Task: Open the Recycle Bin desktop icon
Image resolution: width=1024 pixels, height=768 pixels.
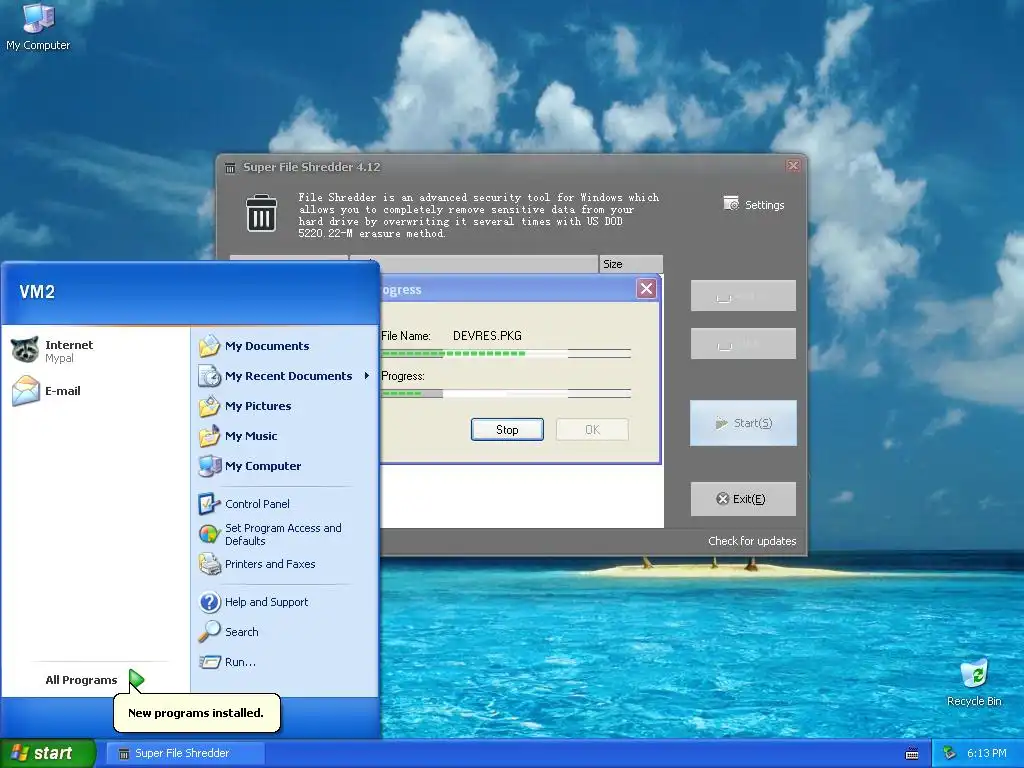Action: coord(974,683)
